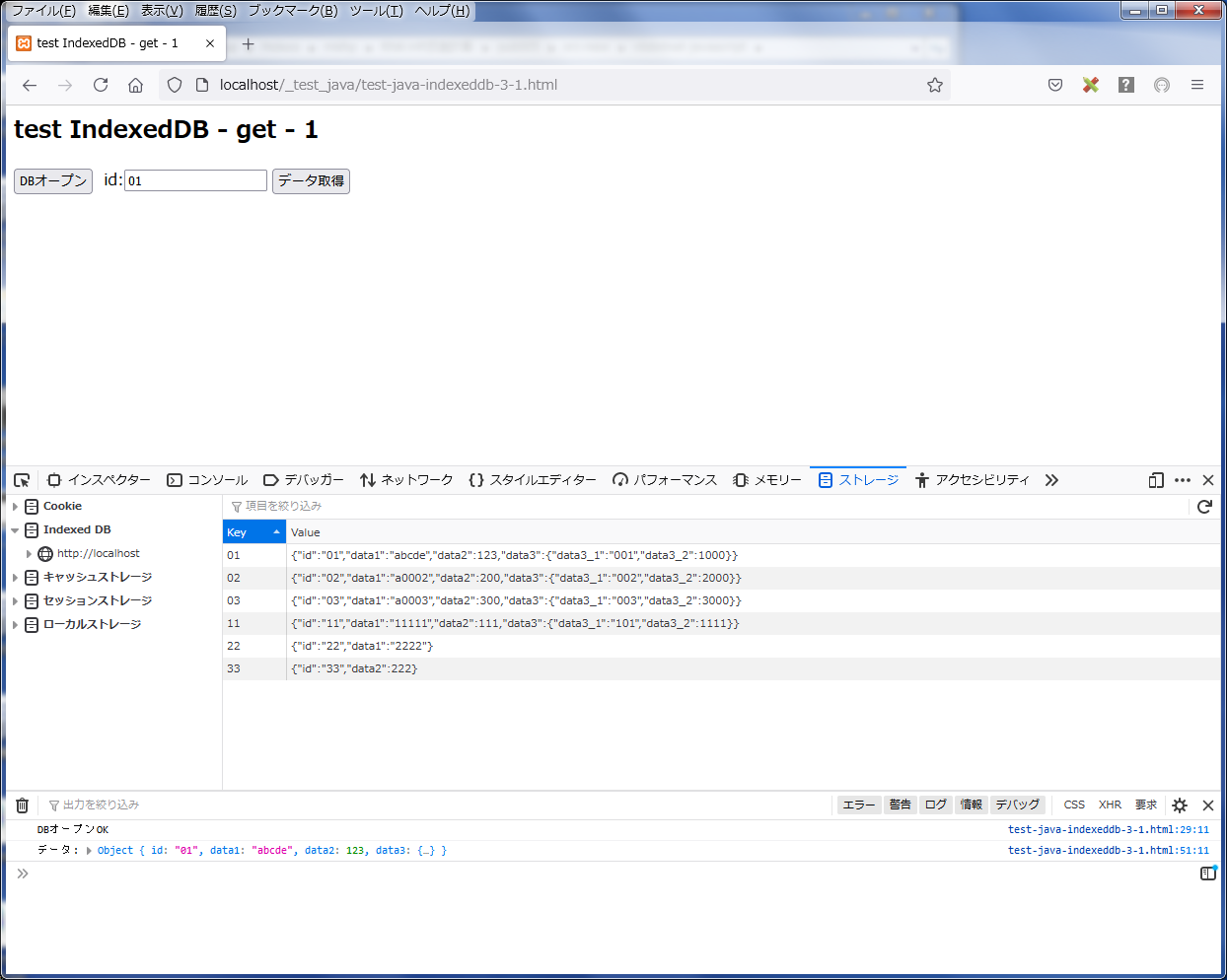Screen dimensions: 1228x980
Task: Open devtools customize ellipsis menu
Action: click(x=1183, y=480)
